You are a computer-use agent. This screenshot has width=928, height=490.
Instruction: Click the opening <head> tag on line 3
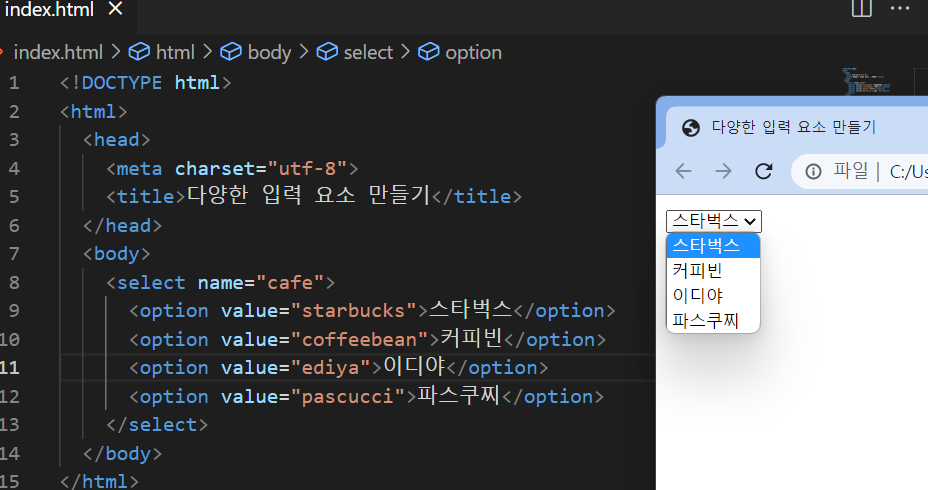coord(116,140)
